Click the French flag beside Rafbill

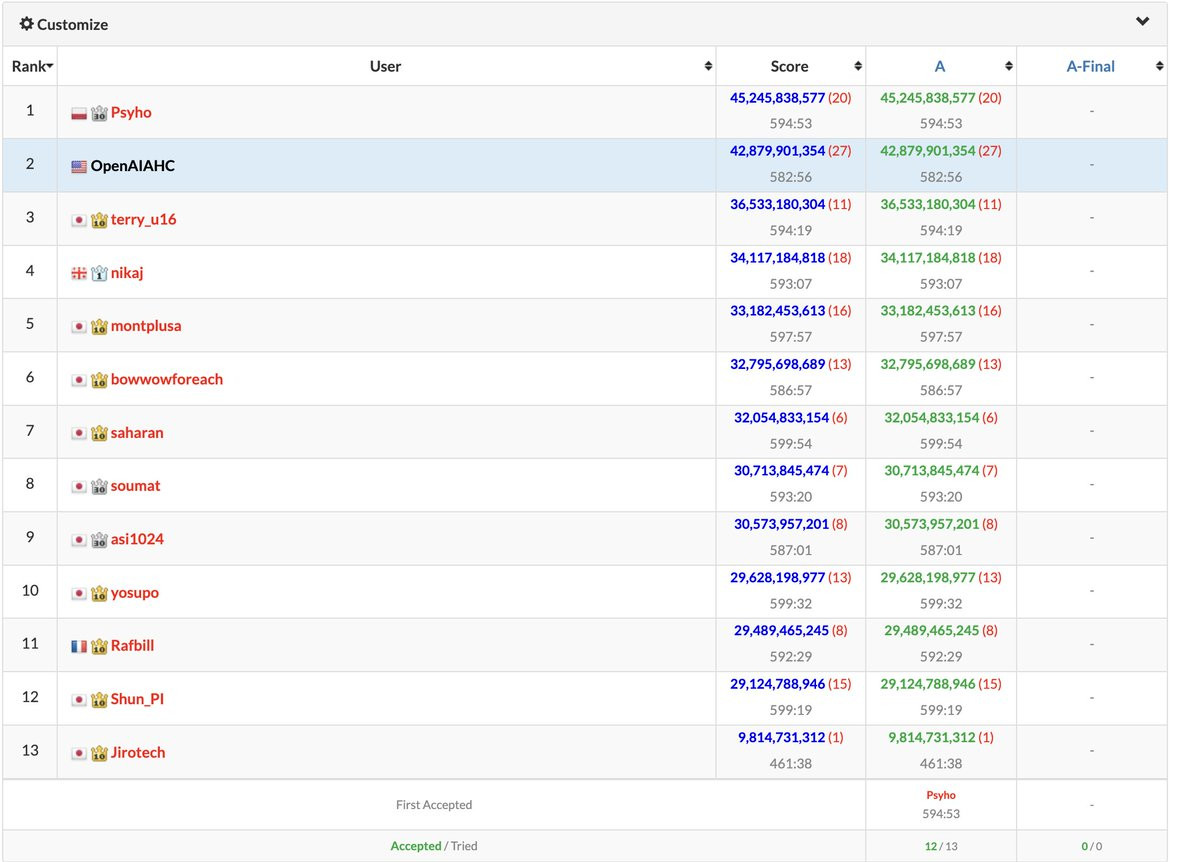79,646
